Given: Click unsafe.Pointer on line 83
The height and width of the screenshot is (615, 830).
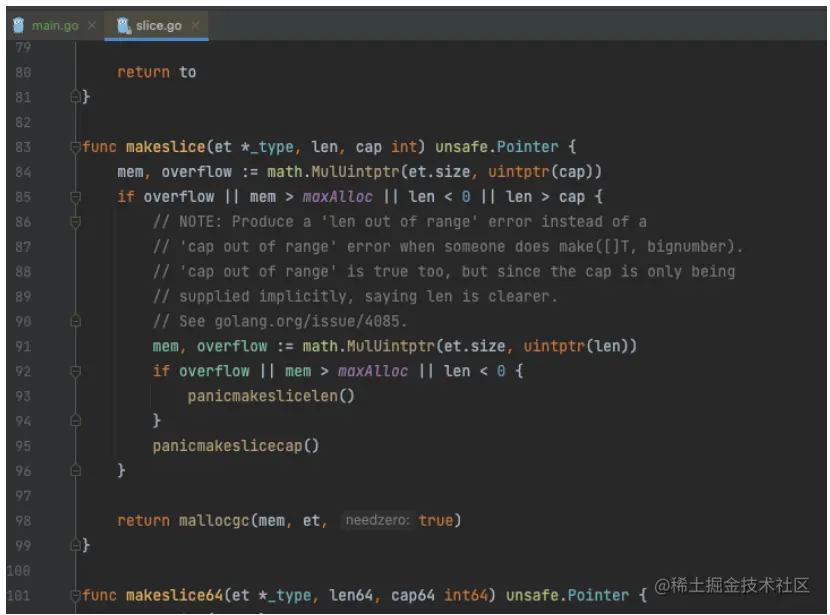Looking at the screenshot, I should [x=497, y=147].
